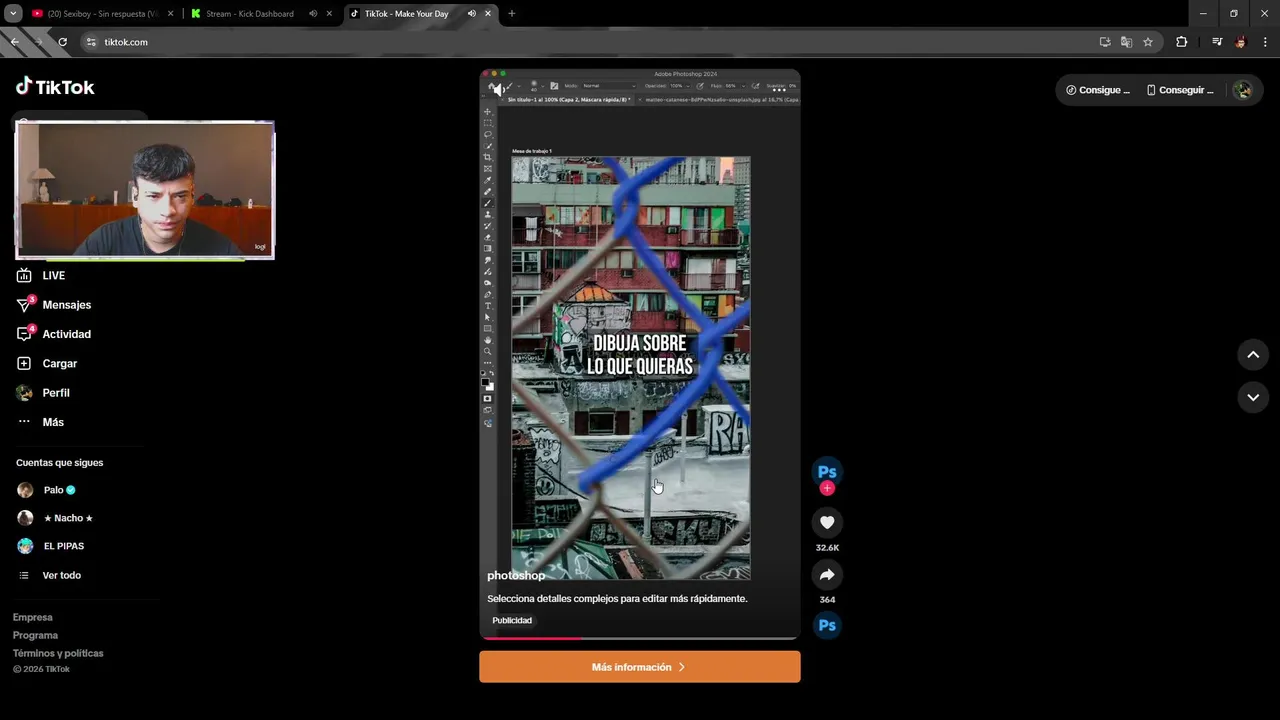Open Términos y políticas footer link
This screenshot has height=720, width=1280.
pos(58,653)
